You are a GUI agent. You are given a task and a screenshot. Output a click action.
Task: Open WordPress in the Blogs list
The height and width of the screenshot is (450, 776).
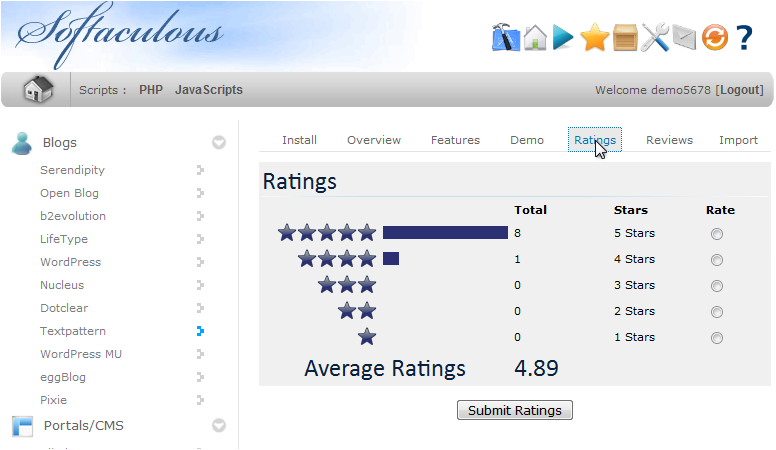point(70,262)
